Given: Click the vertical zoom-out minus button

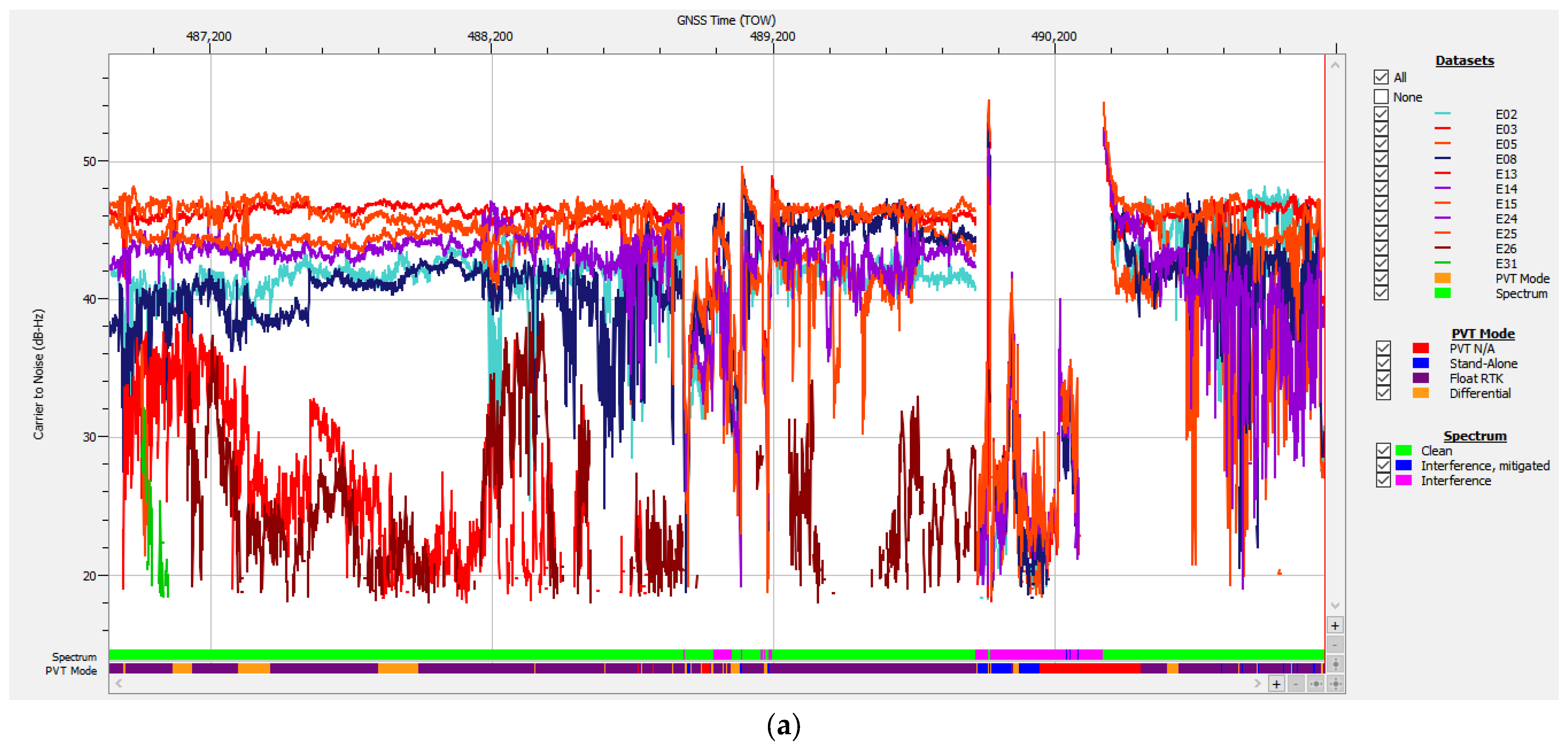Looking at the screenshot, I should pos(1335,644).
